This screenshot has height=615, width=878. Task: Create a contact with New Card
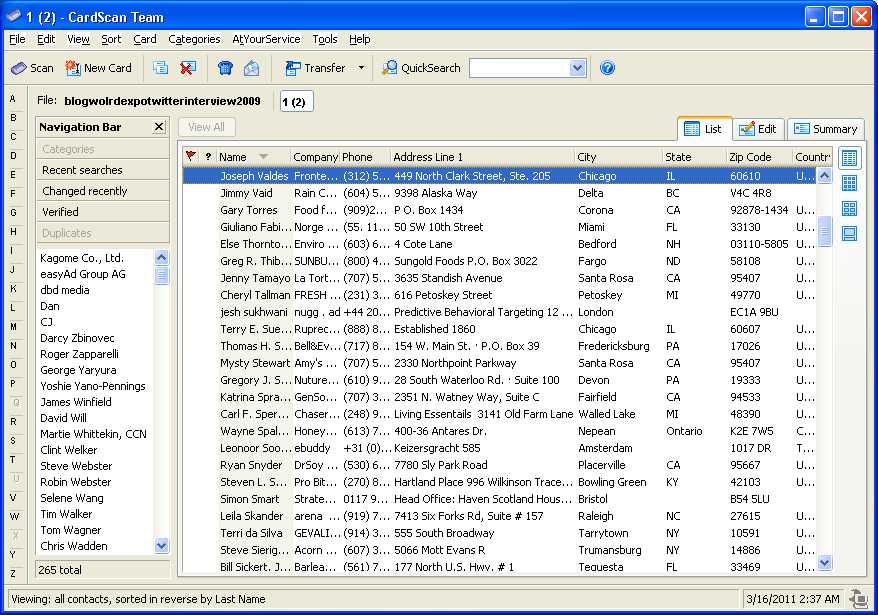point(99,68)
